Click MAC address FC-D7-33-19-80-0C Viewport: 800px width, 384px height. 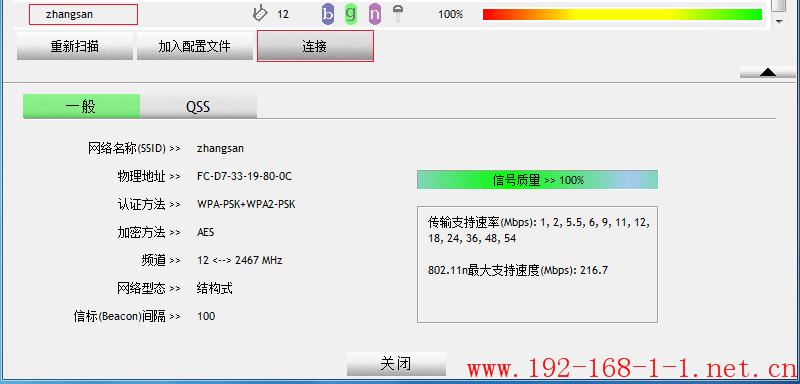click(x=244, y=176)
